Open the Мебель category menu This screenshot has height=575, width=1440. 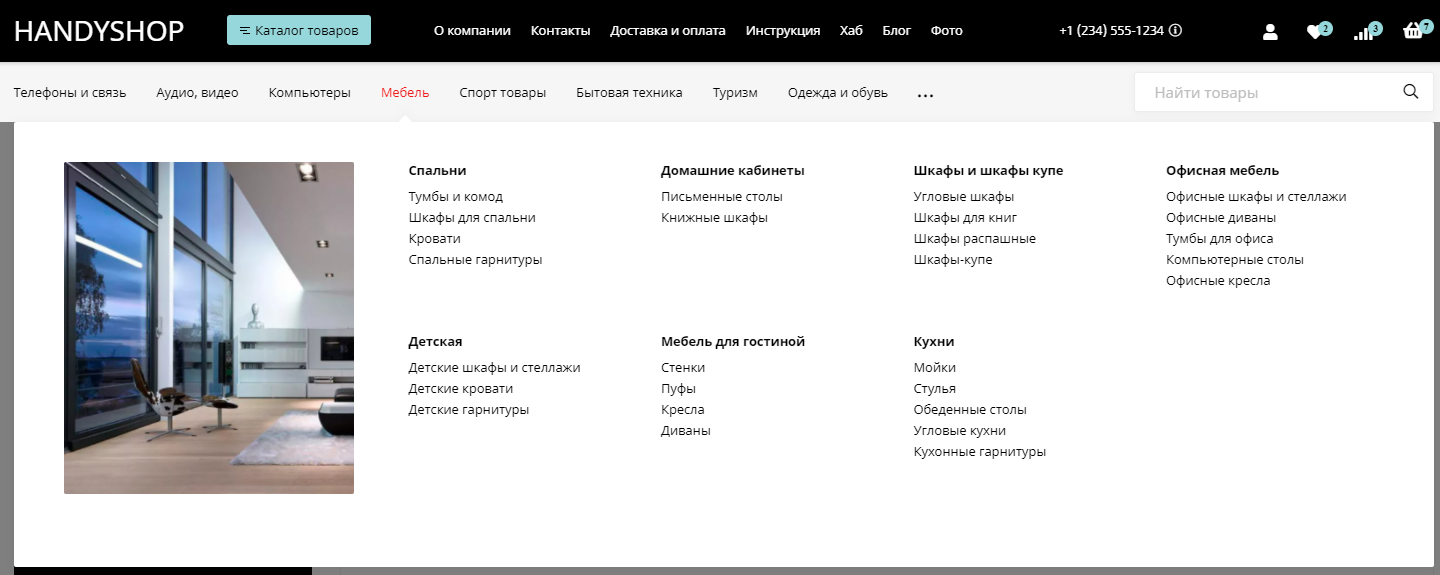405,93
